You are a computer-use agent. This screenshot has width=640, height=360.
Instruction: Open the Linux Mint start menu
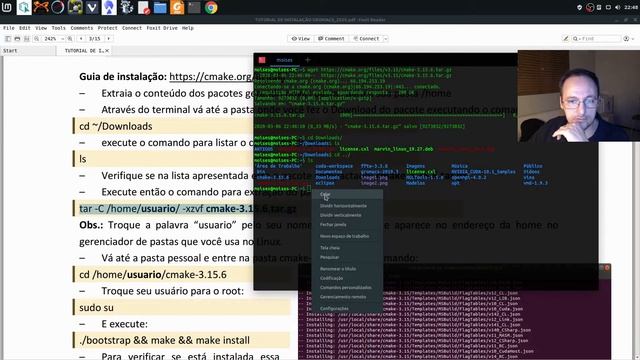(x=7, y=7)
